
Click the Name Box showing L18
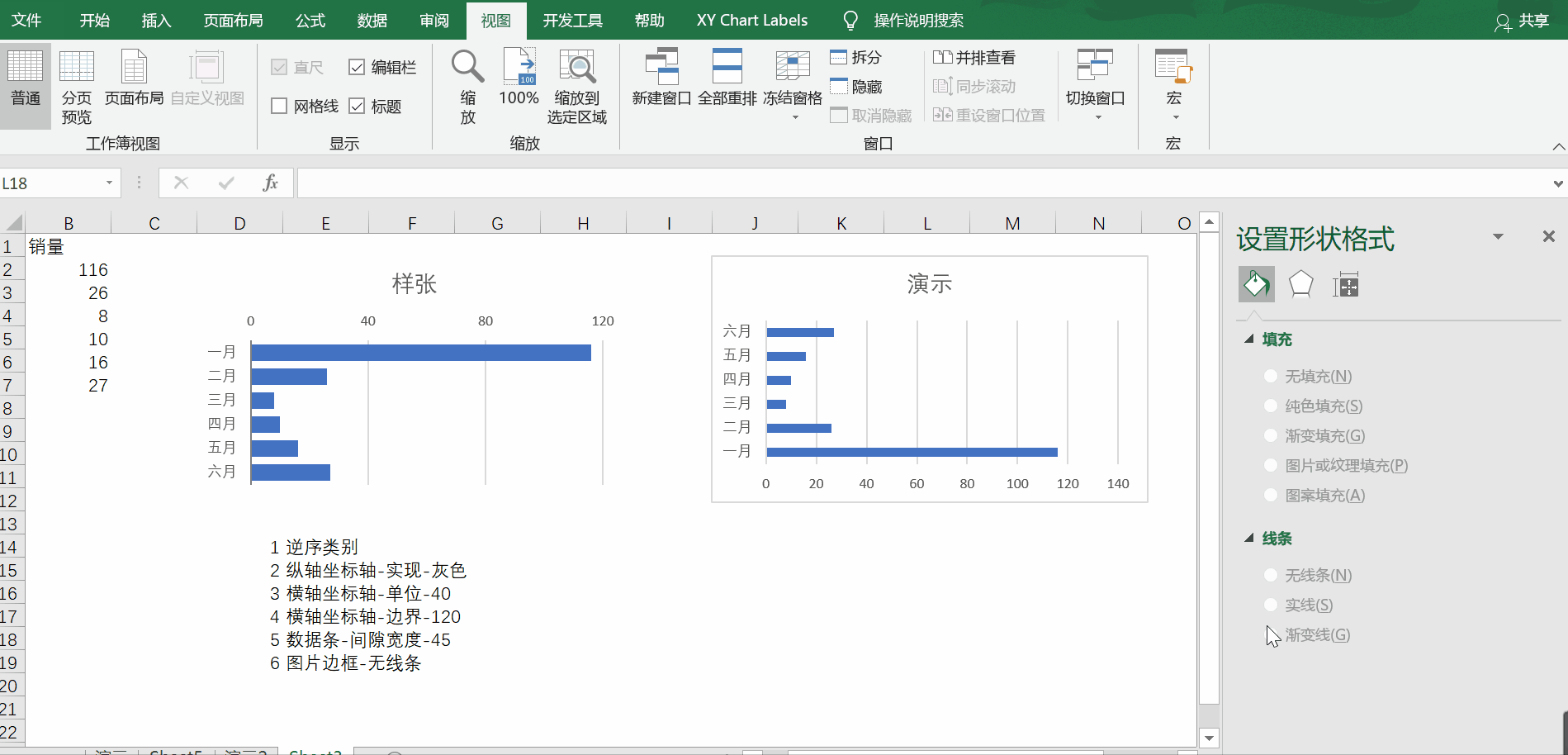[51, 183]
